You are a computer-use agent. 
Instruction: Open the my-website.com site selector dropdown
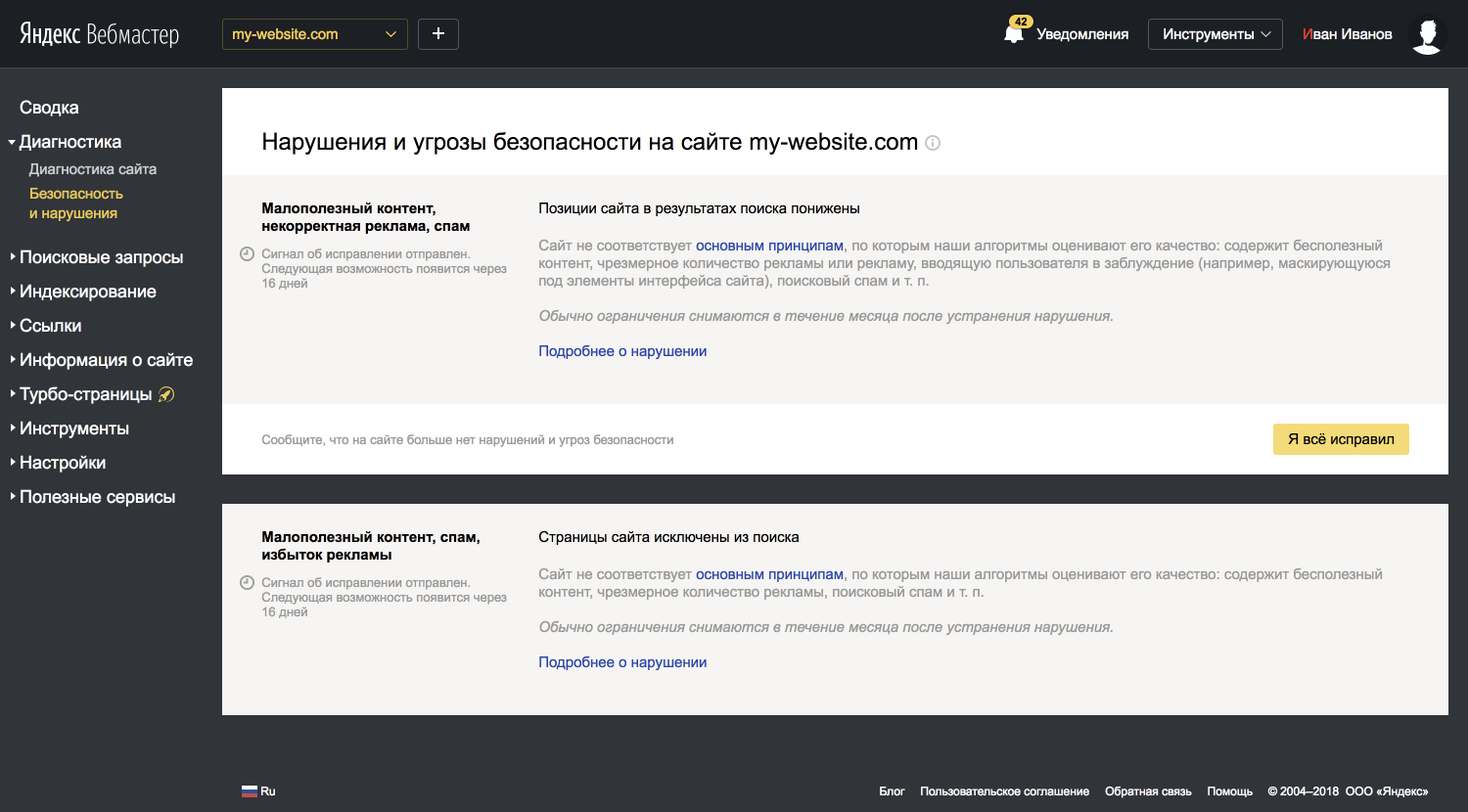coord(315,34)
